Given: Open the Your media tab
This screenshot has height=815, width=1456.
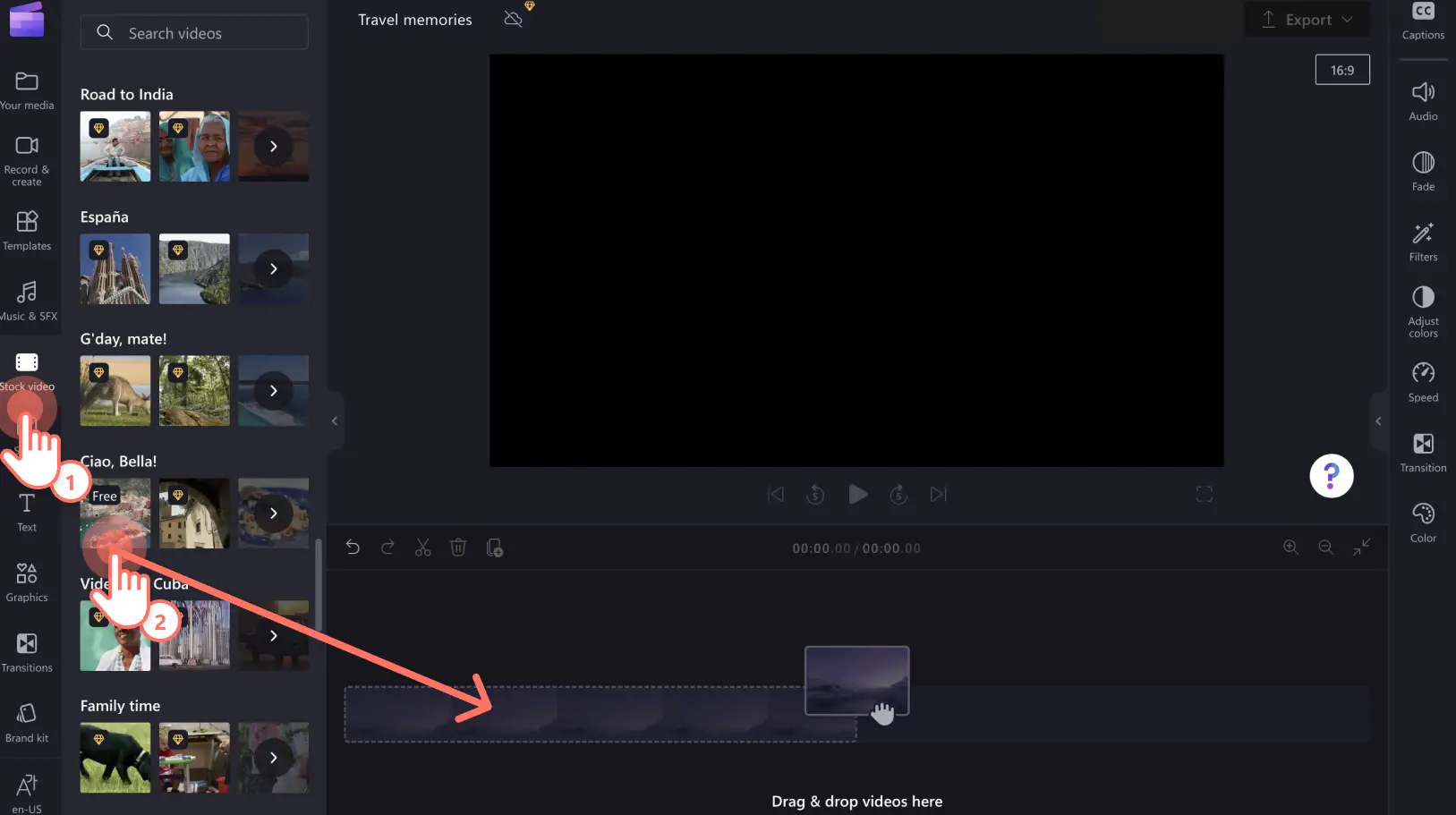Looking at the screenshot, I should click(27, 91).
